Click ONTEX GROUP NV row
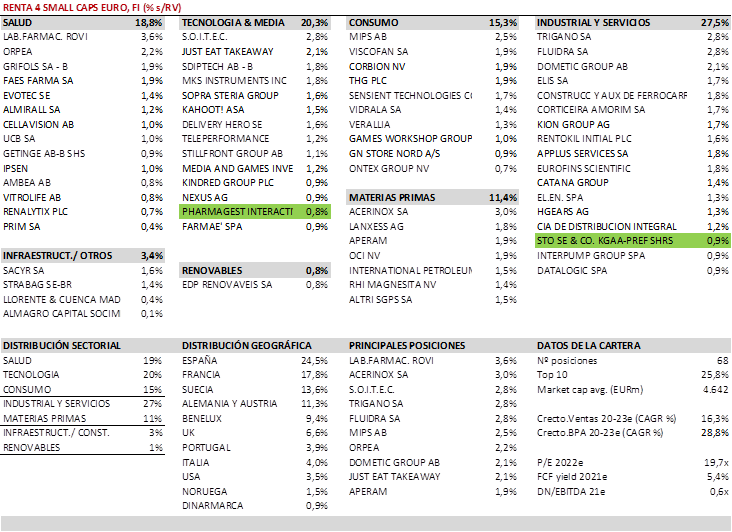The height and width of the screenshot is (532, 732). click(x=433, y=168)
